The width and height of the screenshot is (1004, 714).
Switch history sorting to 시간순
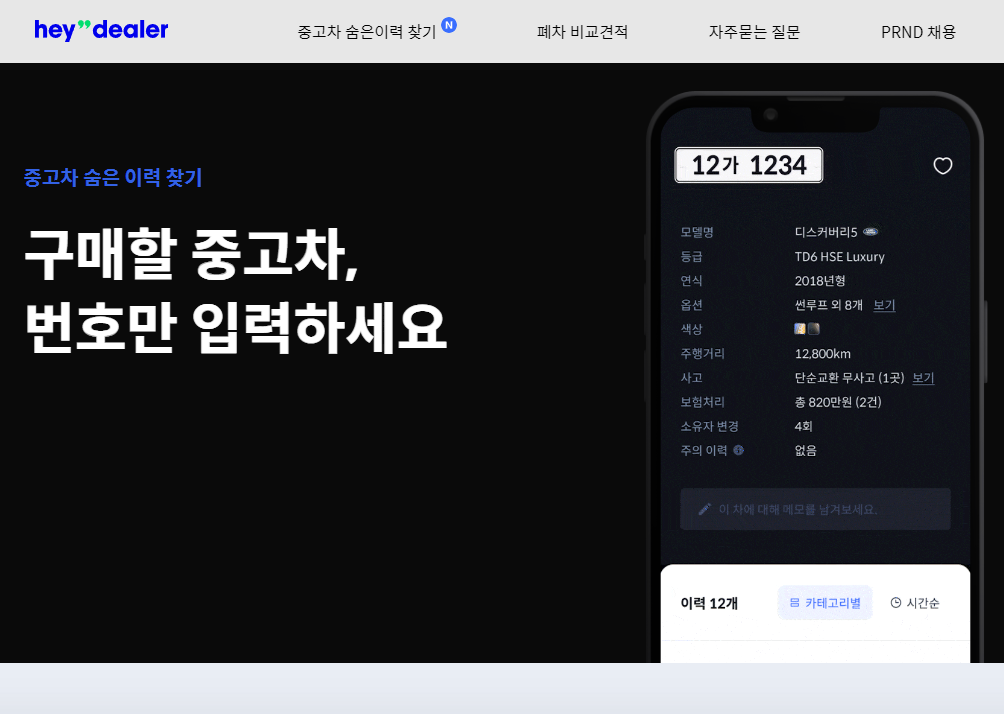(x=921, y=602)
